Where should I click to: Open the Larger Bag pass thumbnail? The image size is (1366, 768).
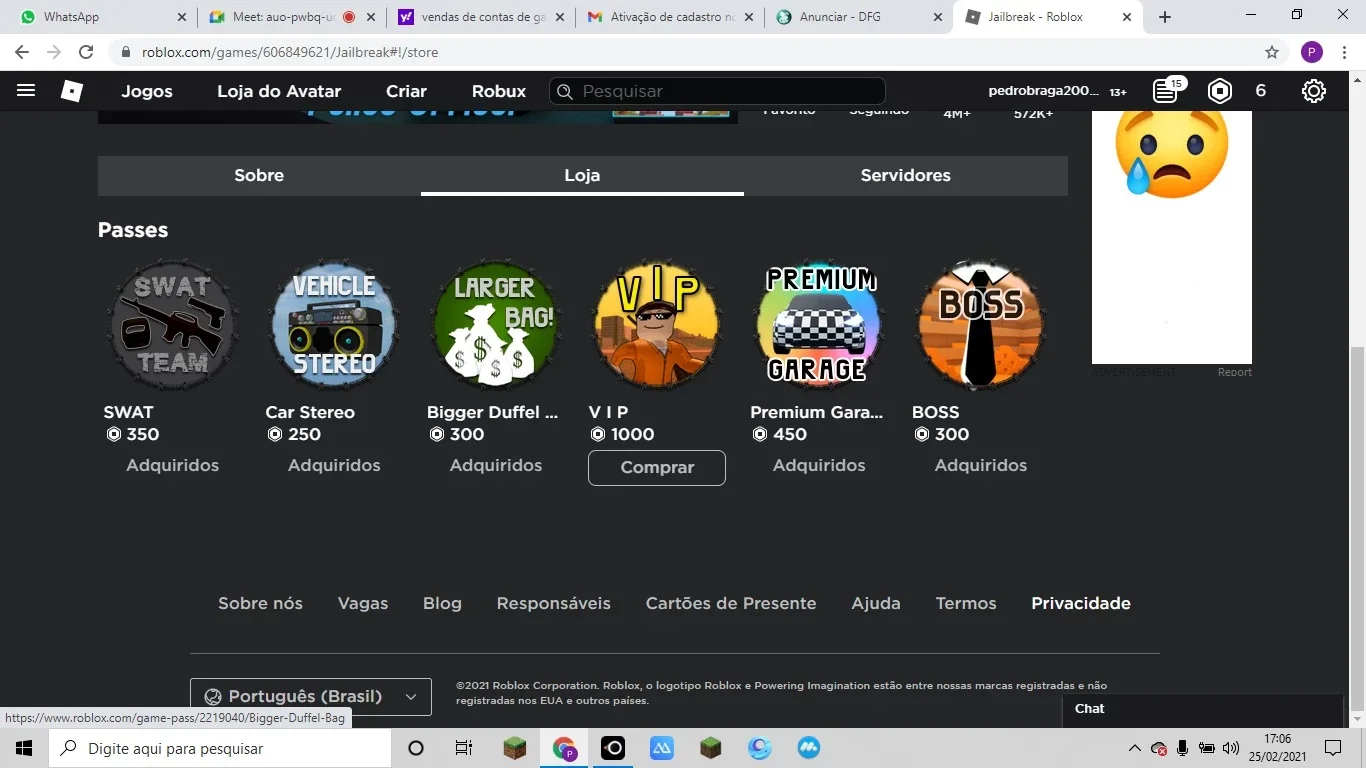coord(496,325)
